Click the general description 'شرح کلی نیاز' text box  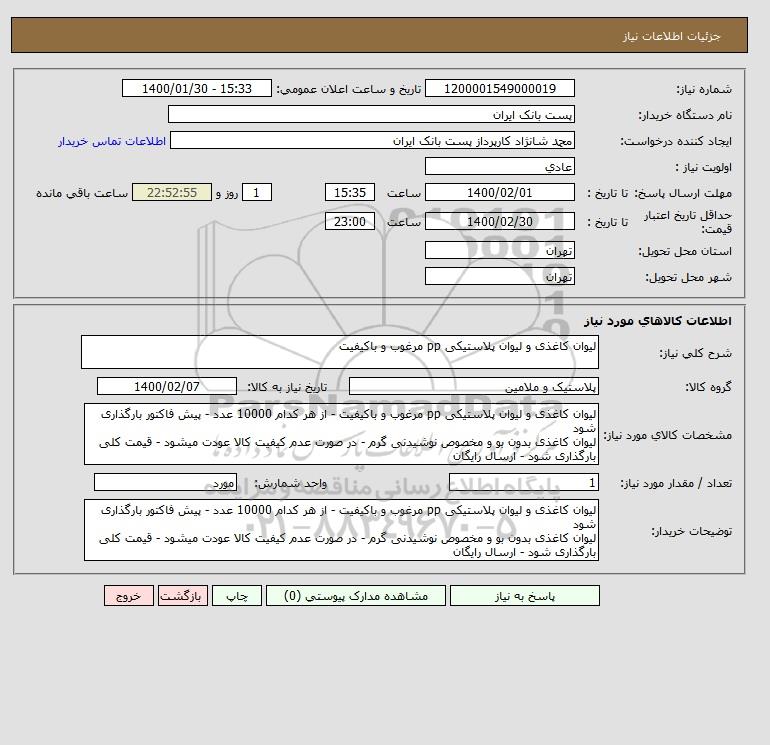[340, 352]
